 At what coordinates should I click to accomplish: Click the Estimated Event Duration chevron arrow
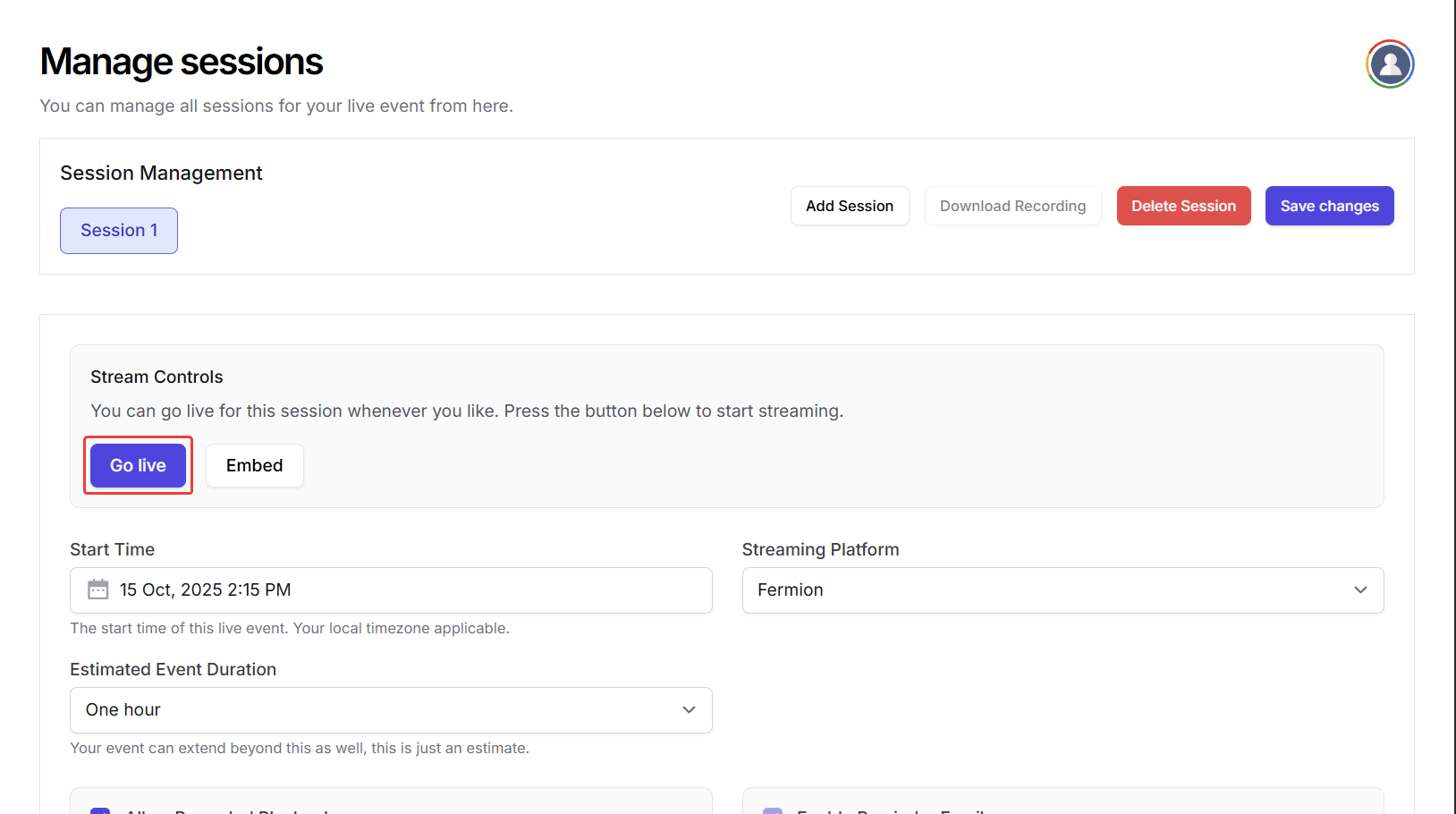(x=689, y=710)
